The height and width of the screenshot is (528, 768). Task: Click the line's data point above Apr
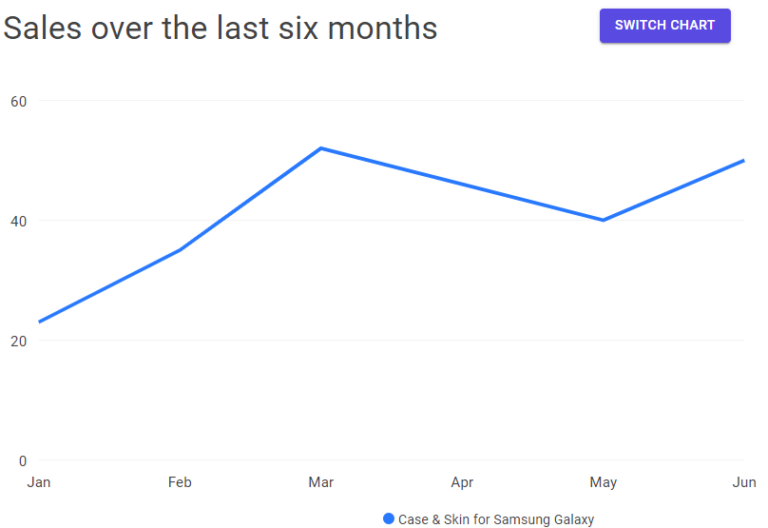[462, 184]
